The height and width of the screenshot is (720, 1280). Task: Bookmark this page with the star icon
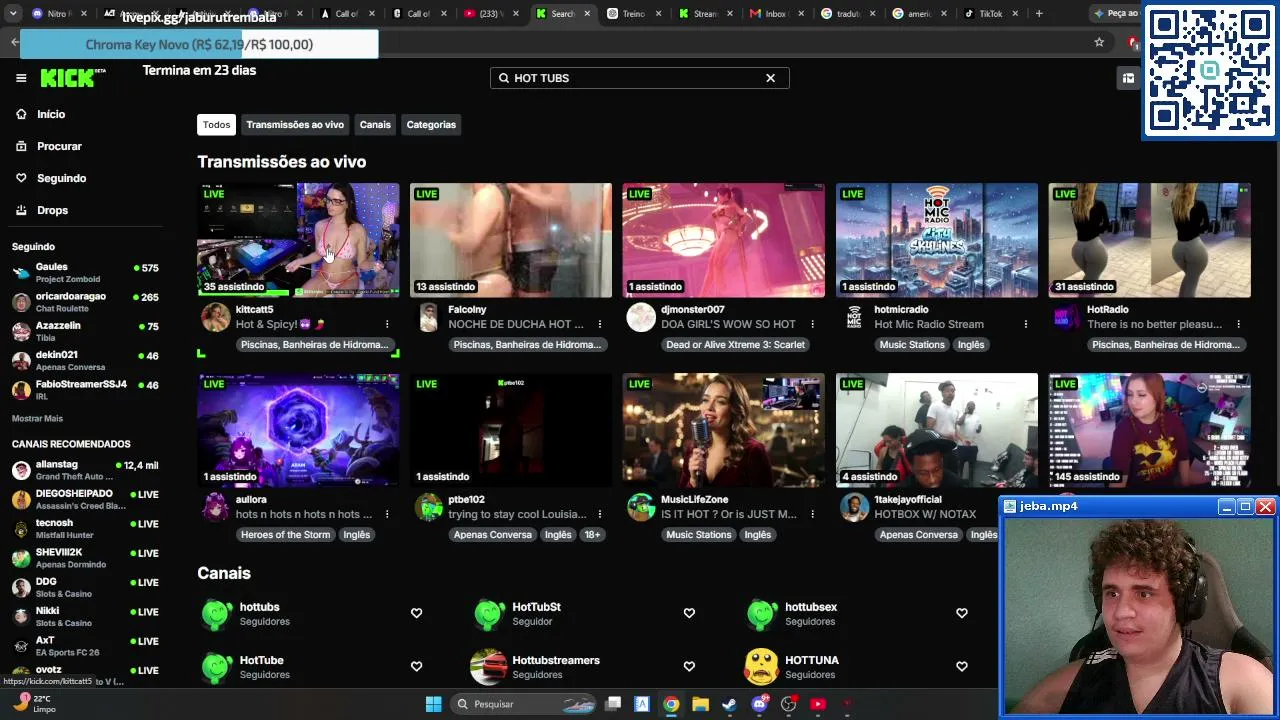[x=1099, y=42]
